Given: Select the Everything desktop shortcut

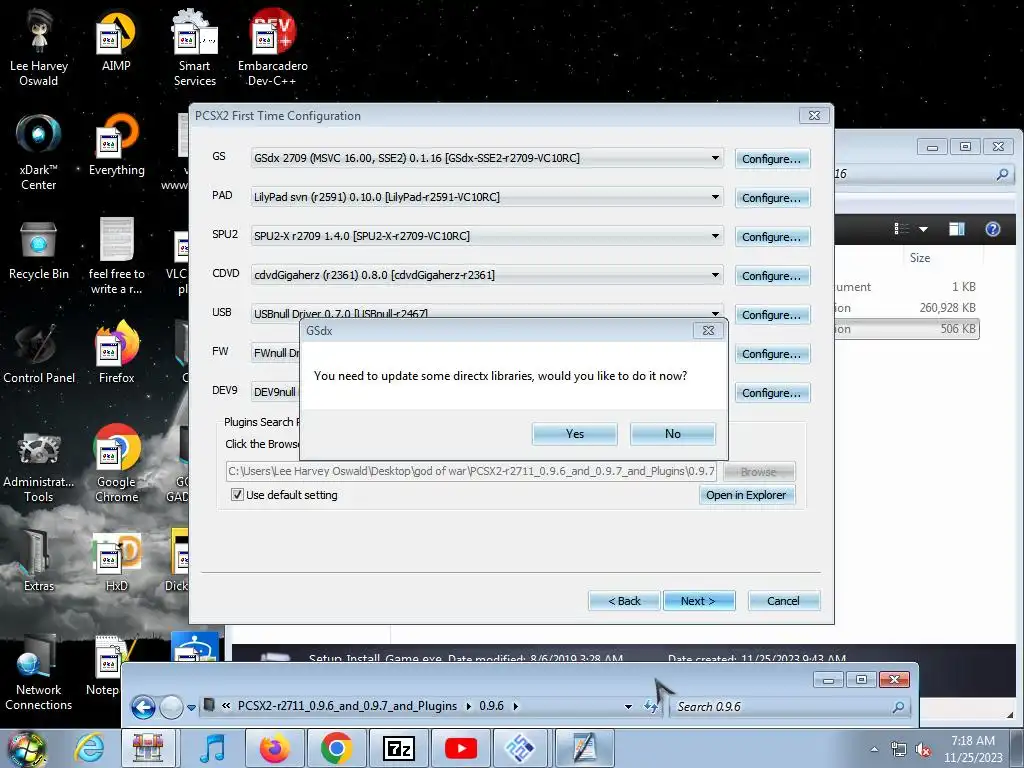Looking at the screenshot, I should pos(116,145).
